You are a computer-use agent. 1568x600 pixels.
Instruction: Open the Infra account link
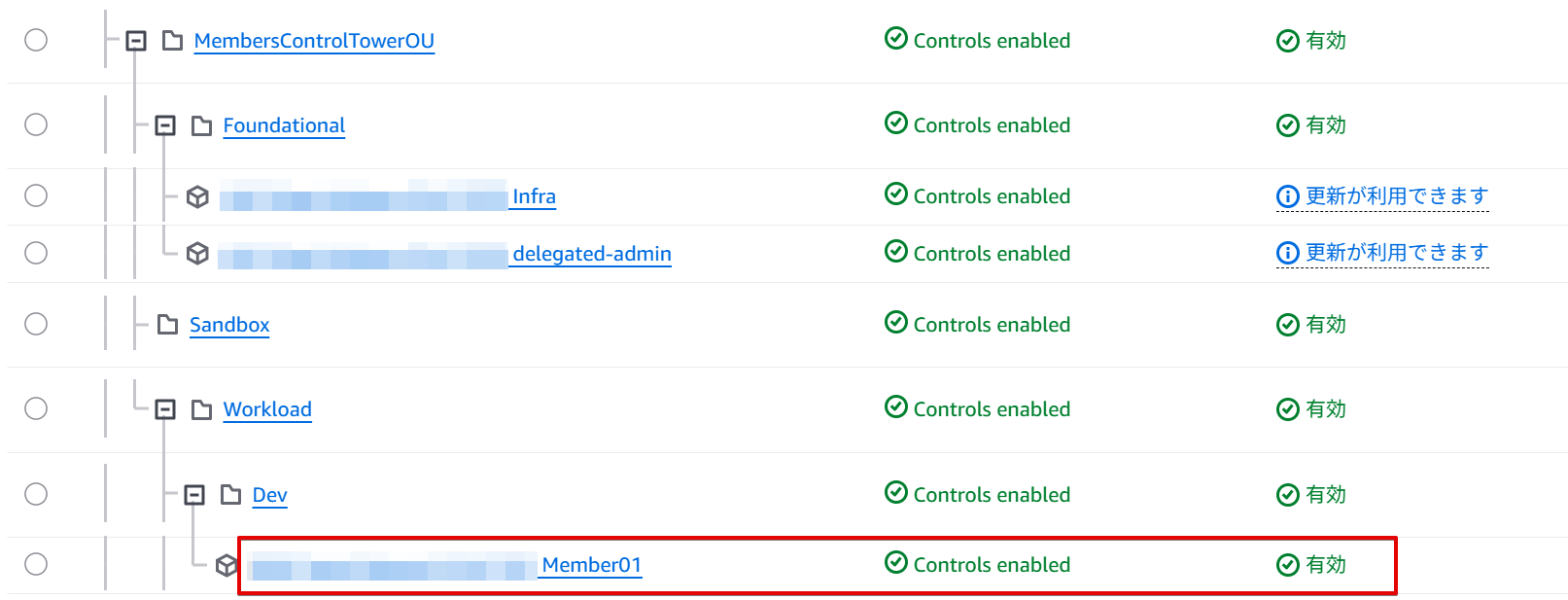point(534,196)
